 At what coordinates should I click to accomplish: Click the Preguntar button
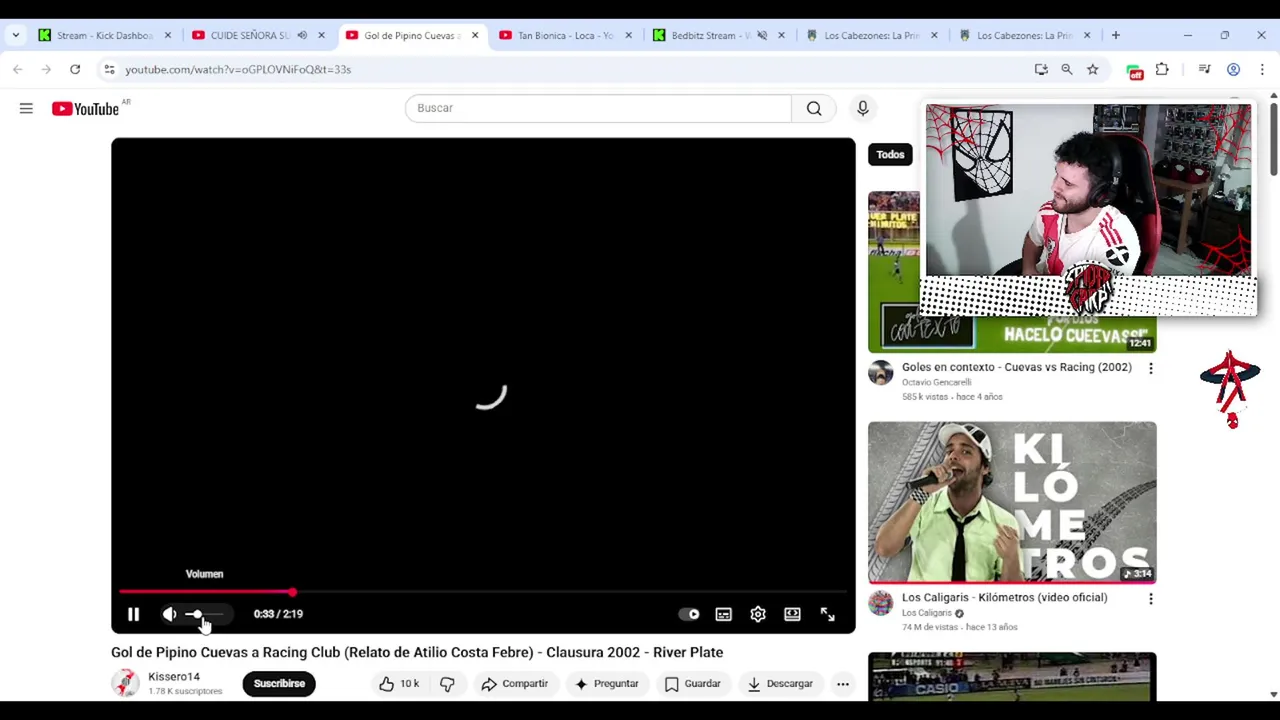606,684
